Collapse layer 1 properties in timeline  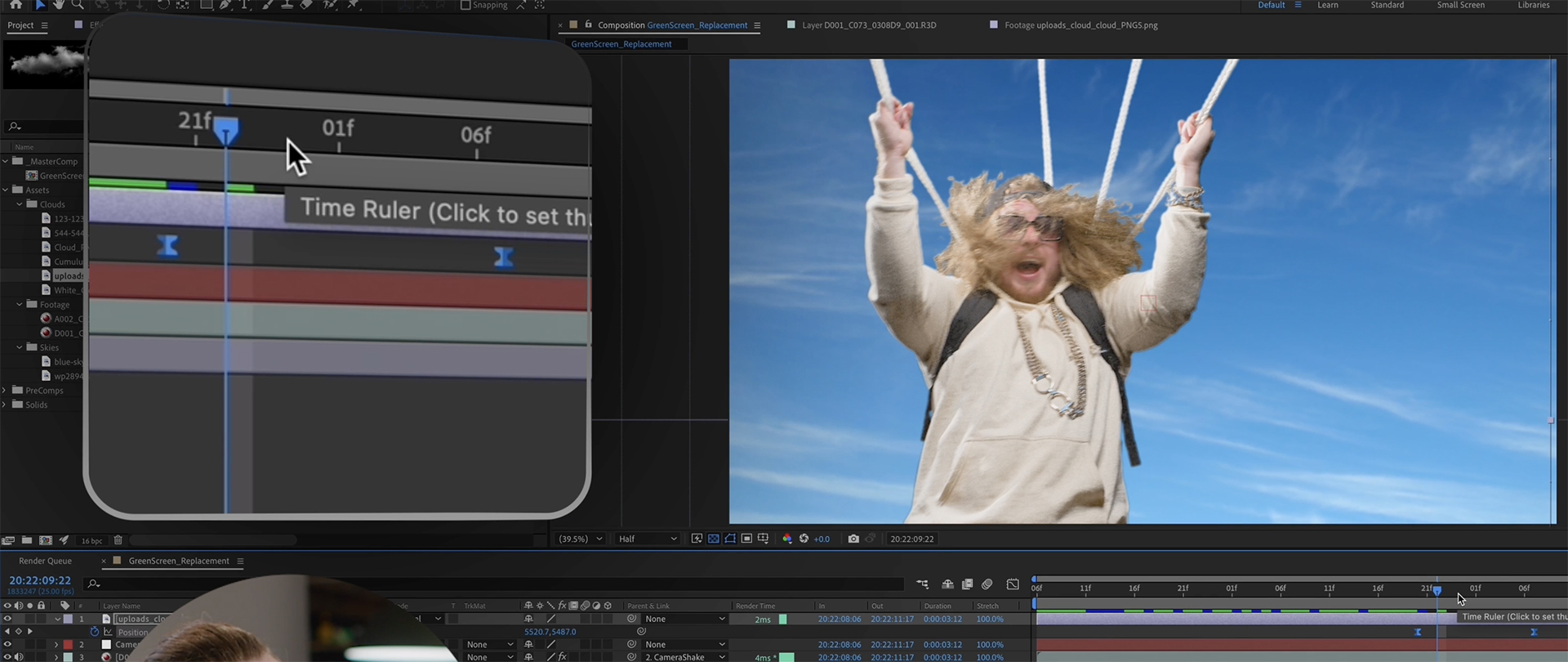[57, 619]
